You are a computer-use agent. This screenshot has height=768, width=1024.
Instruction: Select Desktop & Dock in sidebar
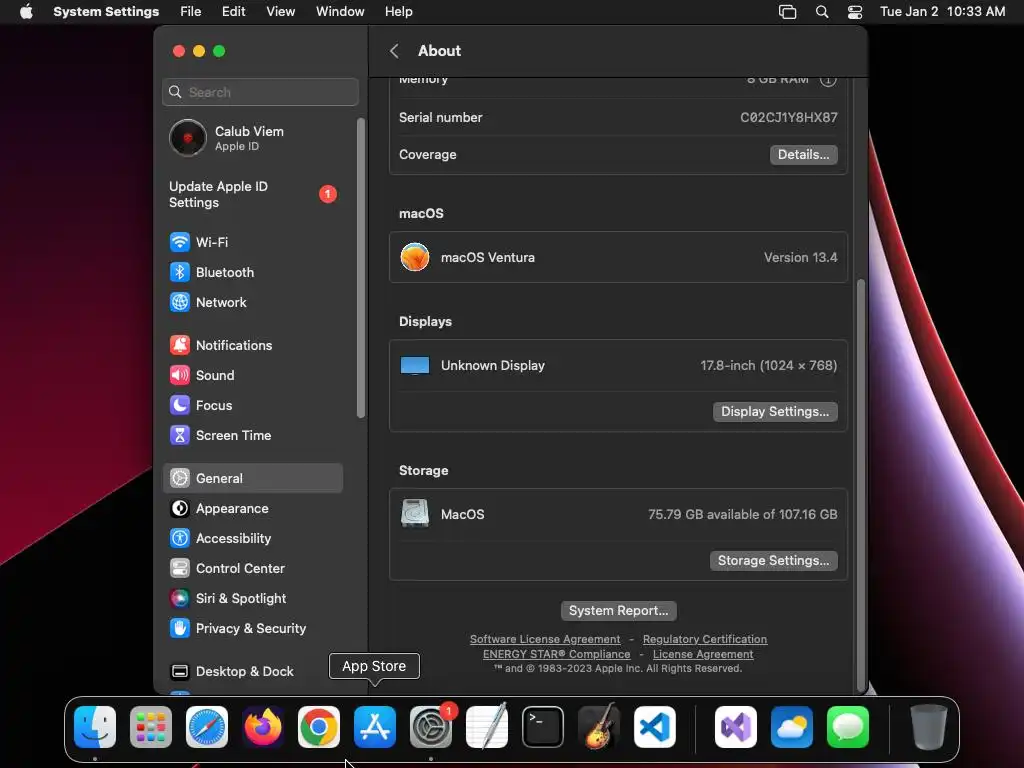click(x=253, y=671)
